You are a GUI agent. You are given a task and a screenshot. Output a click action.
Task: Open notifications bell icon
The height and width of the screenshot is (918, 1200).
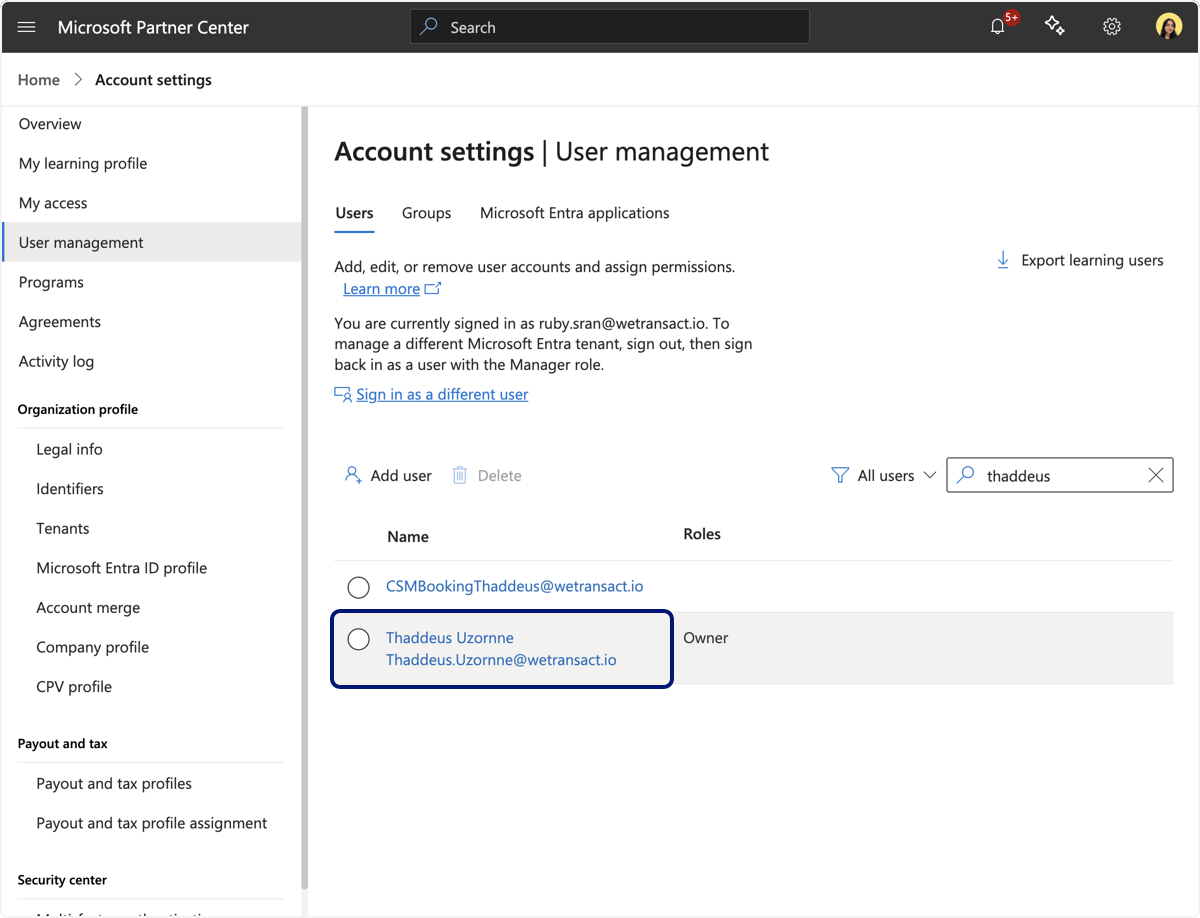point(998,27)
